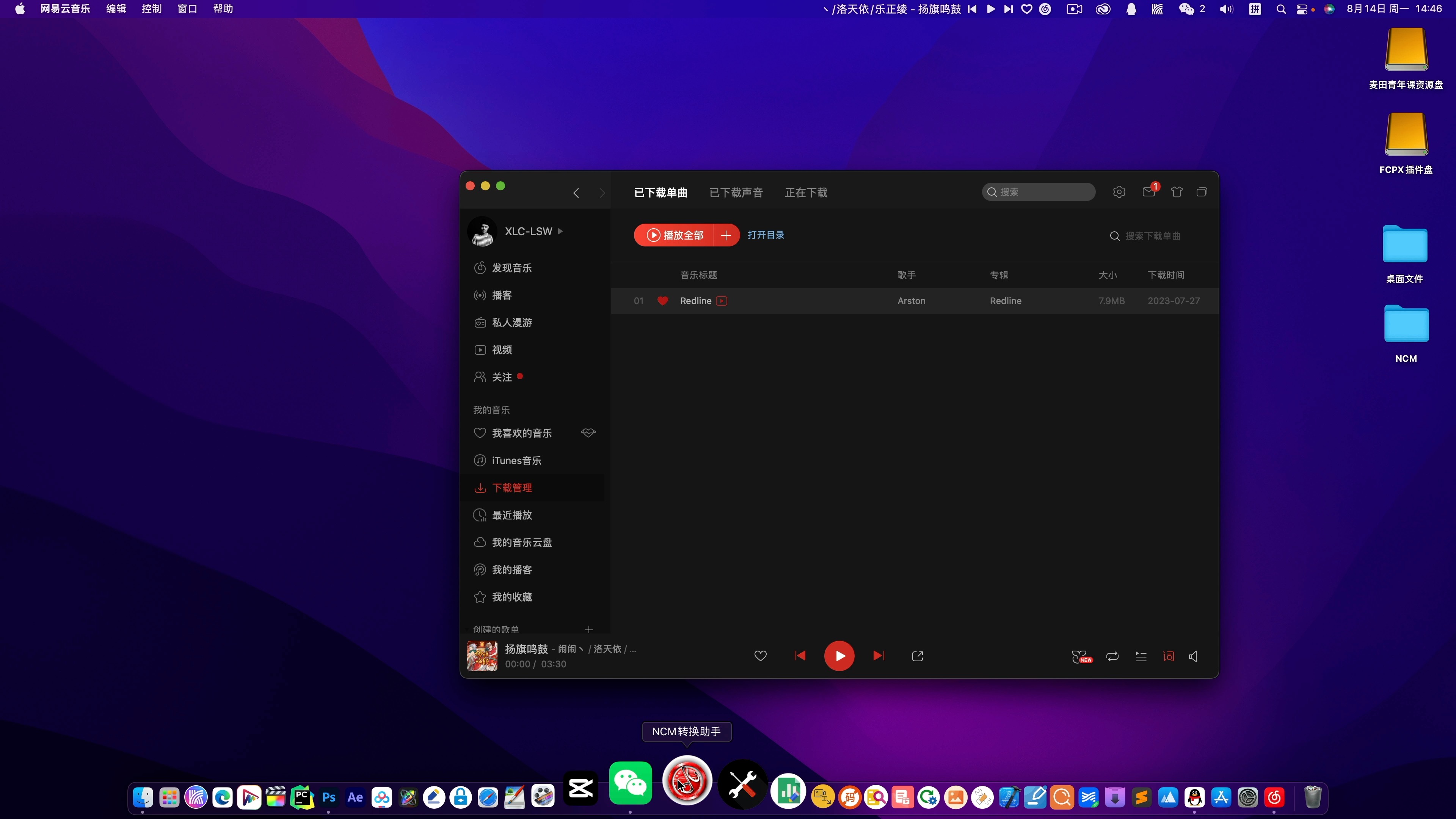Open the playlist queue icon
The image size is (1456, 819).
point(1141,656)
